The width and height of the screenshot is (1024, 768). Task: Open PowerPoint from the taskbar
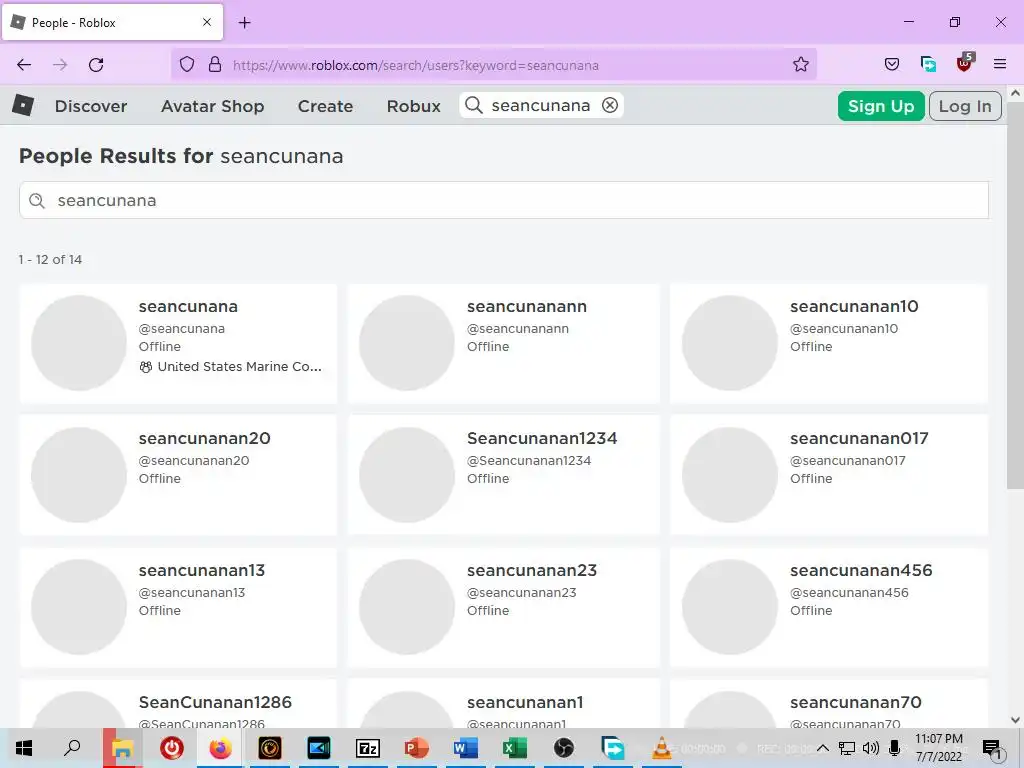click(417, 748)
